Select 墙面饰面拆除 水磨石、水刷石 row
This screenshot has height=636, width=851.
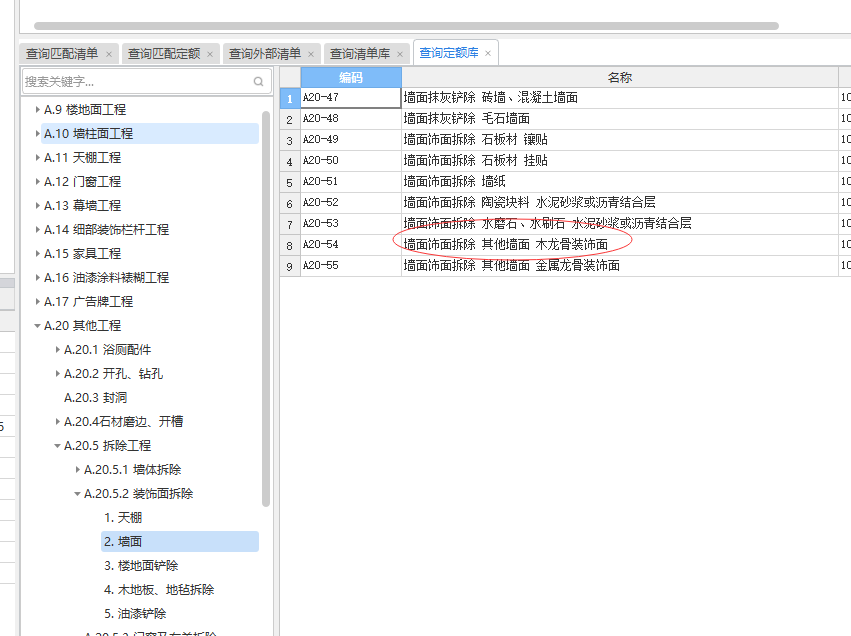coord(620,224)
